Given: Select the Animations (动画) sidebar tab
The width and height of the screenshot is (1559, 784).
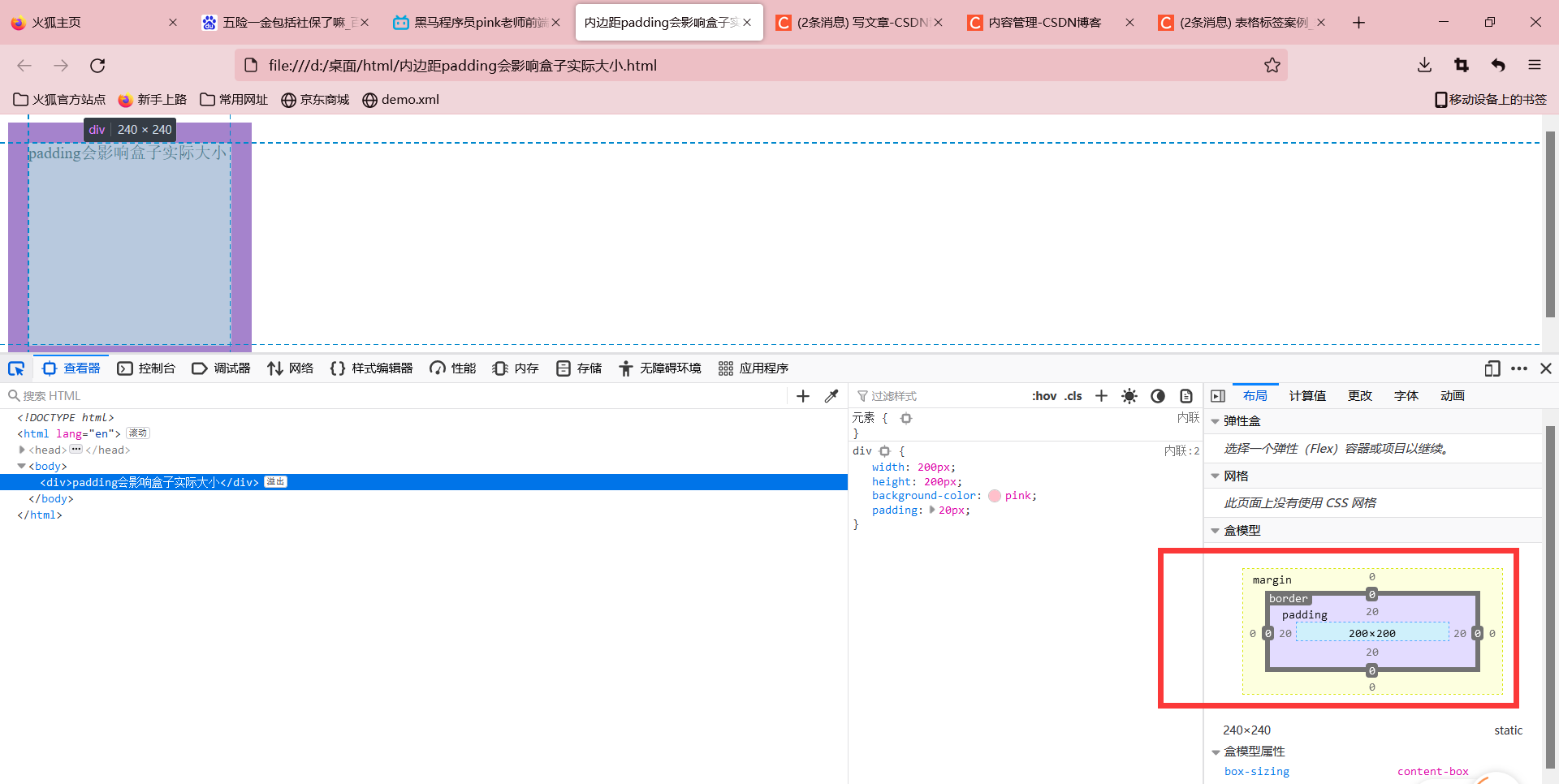Looking at the screenshot, I should click(1453, 396).
